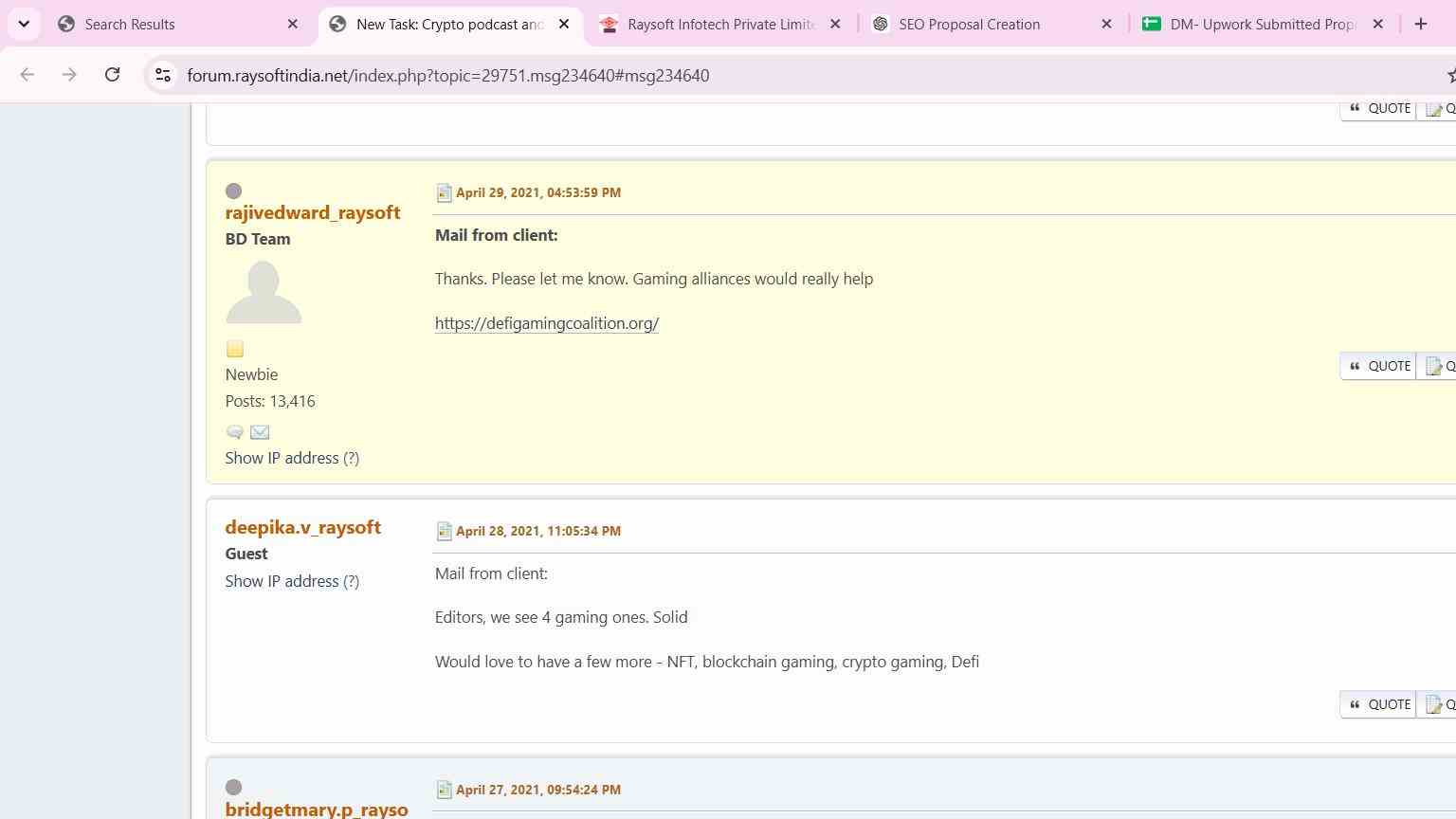The width and height of the screenshot is (1456, 819).
Task: Click the message icon beside April 28, 2021 post
Action: click(444, 531)
